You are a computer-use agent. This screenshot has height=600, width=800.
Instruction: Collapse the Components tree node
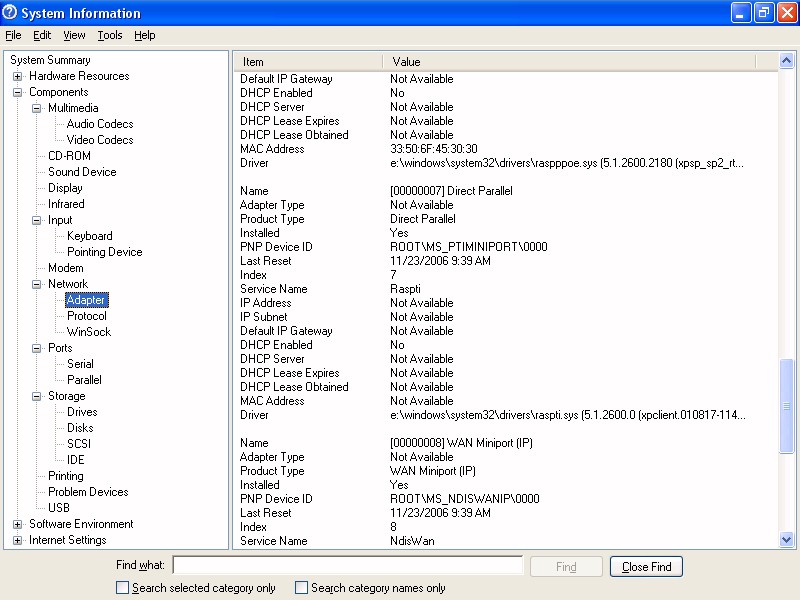[18, 92]
